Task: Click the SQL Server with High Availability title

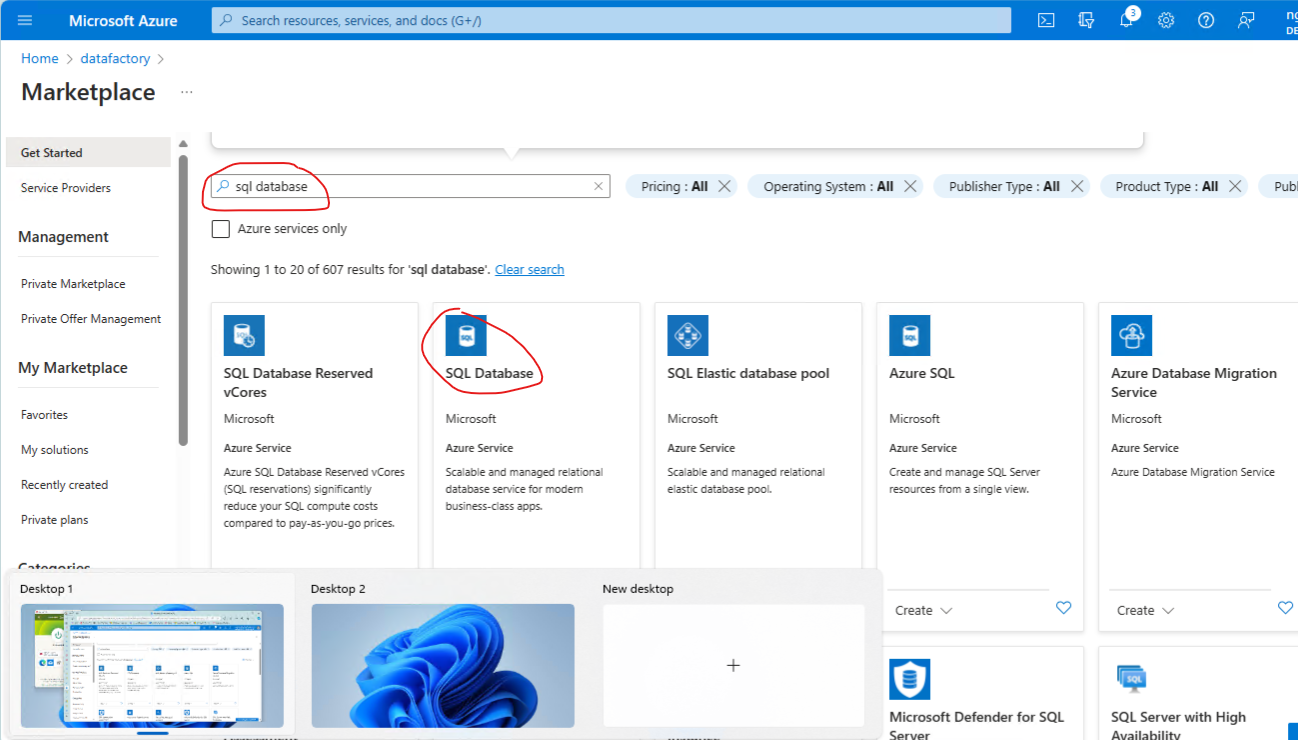Action: pos(1178,726)
